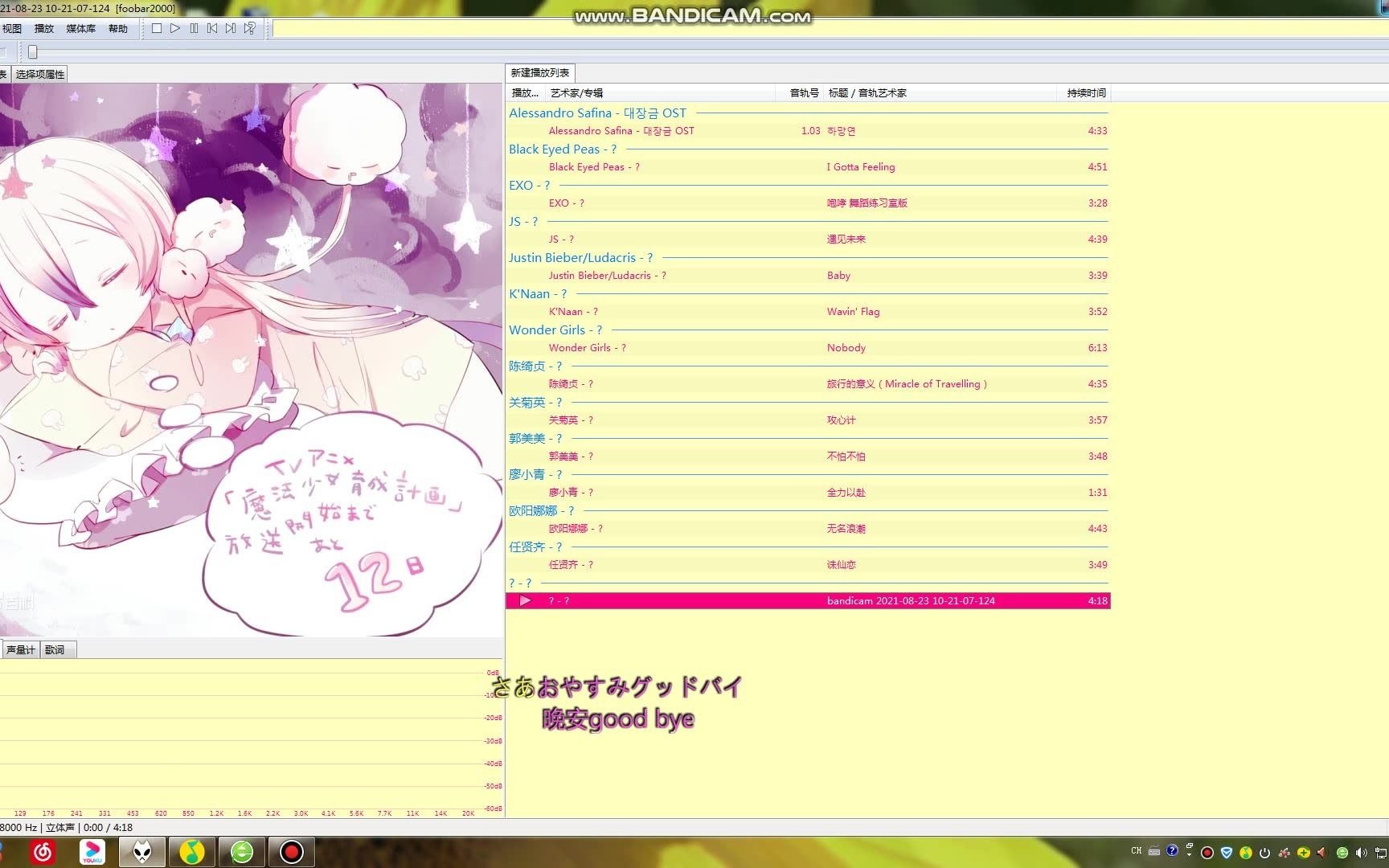Select the 任贤齐 - ? group header
The image size is (1389, 868).
[x=535, y=547]
